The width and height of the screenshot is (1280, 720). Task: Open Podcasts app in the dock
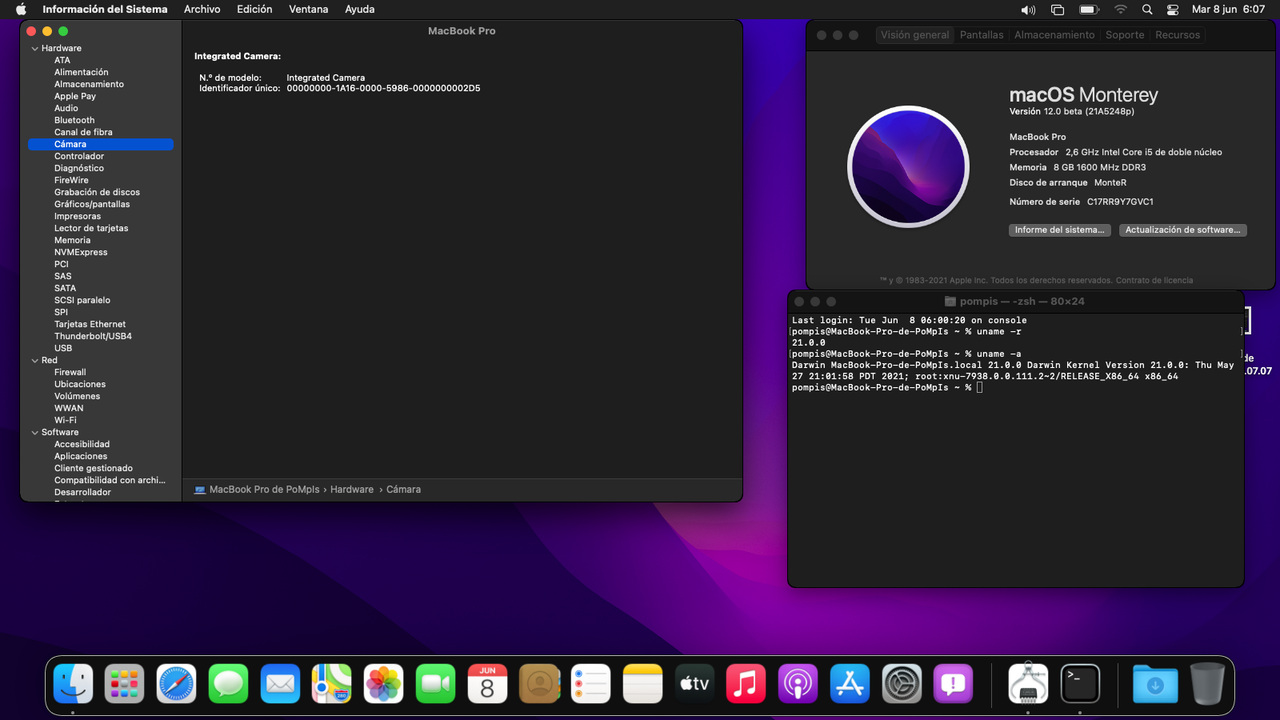click(798, 684)
